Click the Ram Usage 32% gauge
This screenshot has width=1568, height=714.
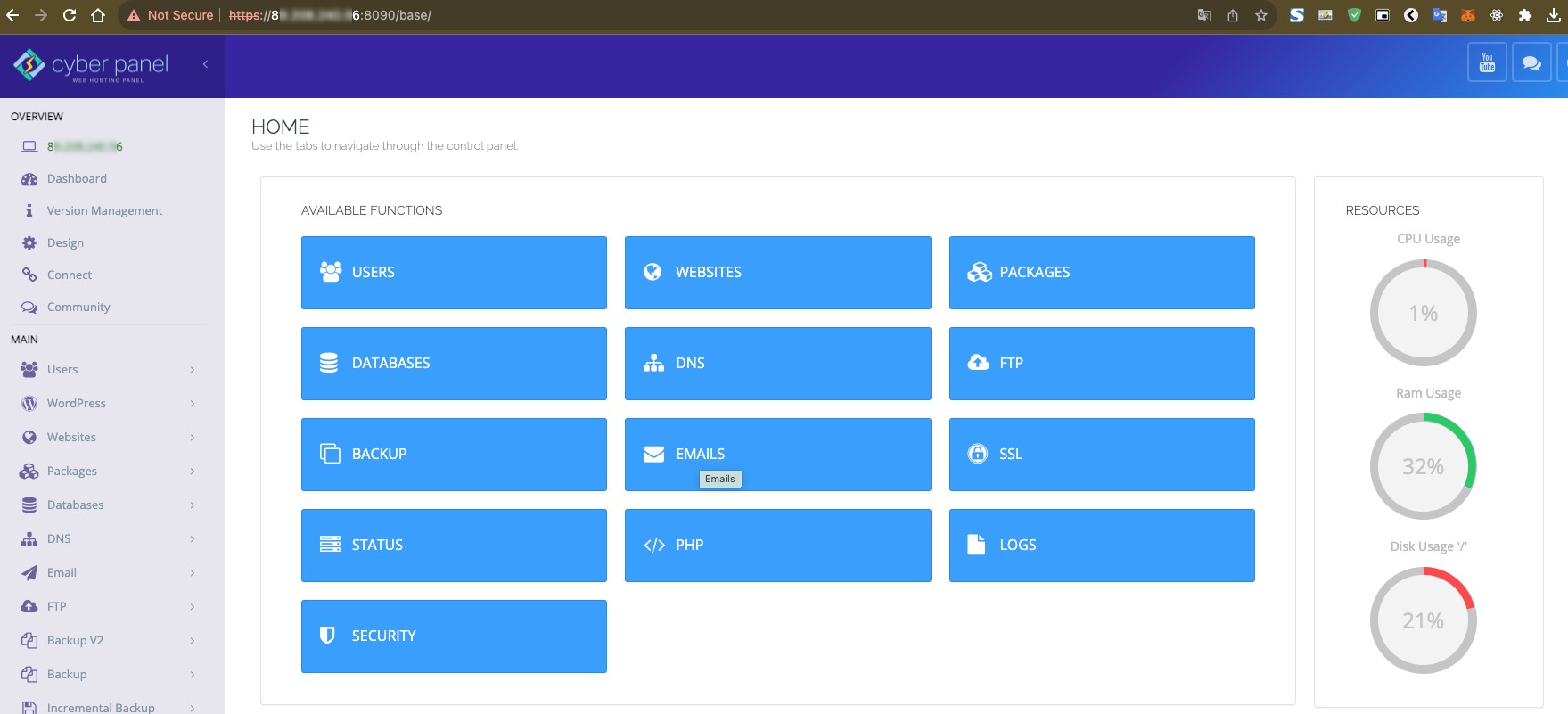coord(1423,466)
